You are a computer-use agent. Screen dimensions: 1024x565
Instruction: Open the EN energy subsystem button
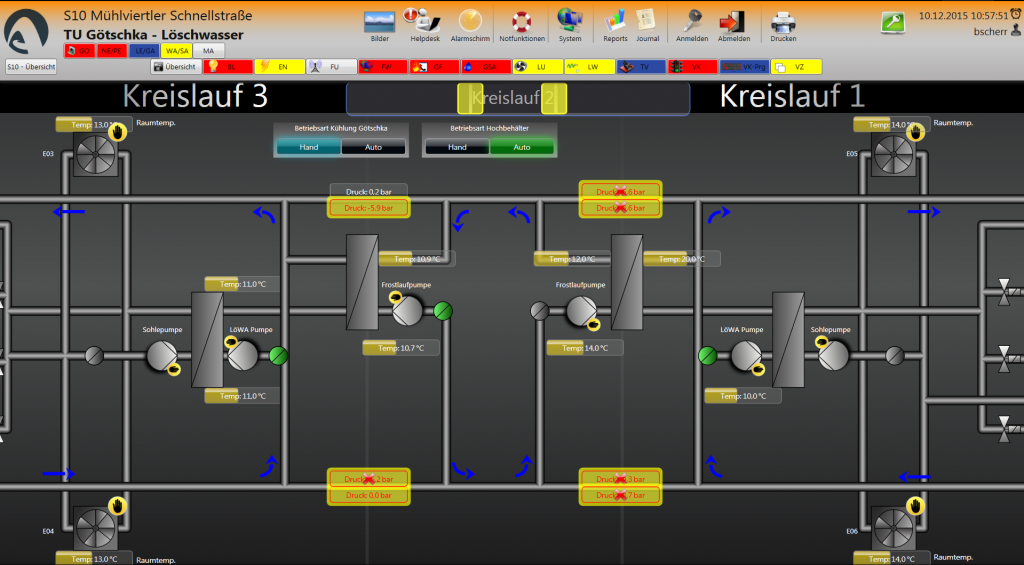pos(280,67)
